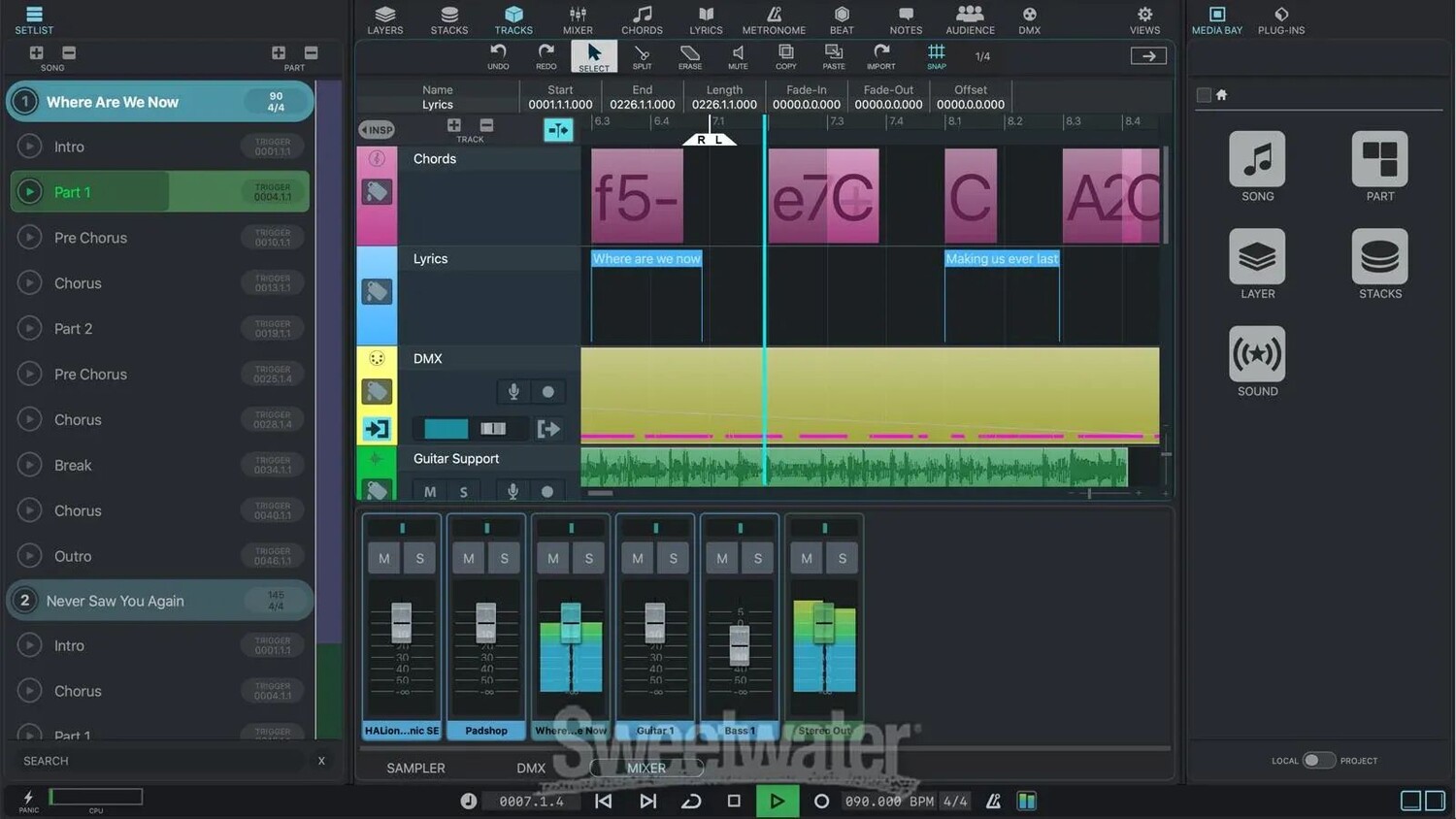1456x819 pixels.
Task: Select the Split tool in toolbar
Action: click(642, 56)
